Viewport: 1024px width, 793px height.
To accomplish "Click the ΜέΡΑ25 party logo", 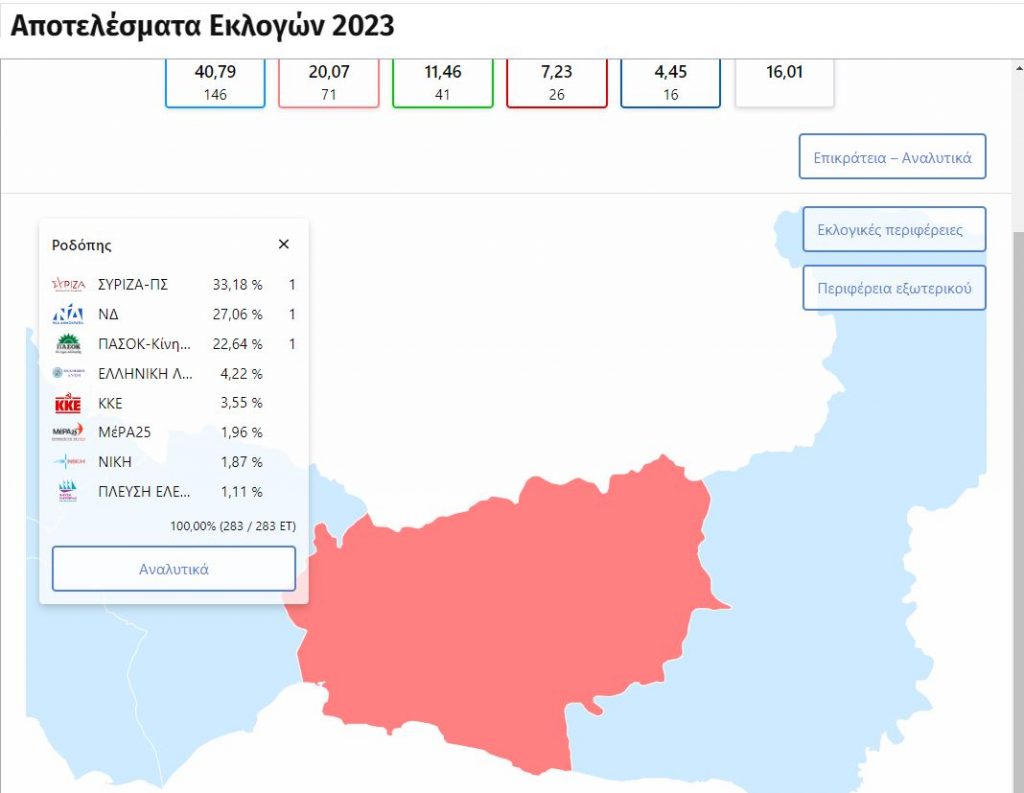I will click(68, 432).
